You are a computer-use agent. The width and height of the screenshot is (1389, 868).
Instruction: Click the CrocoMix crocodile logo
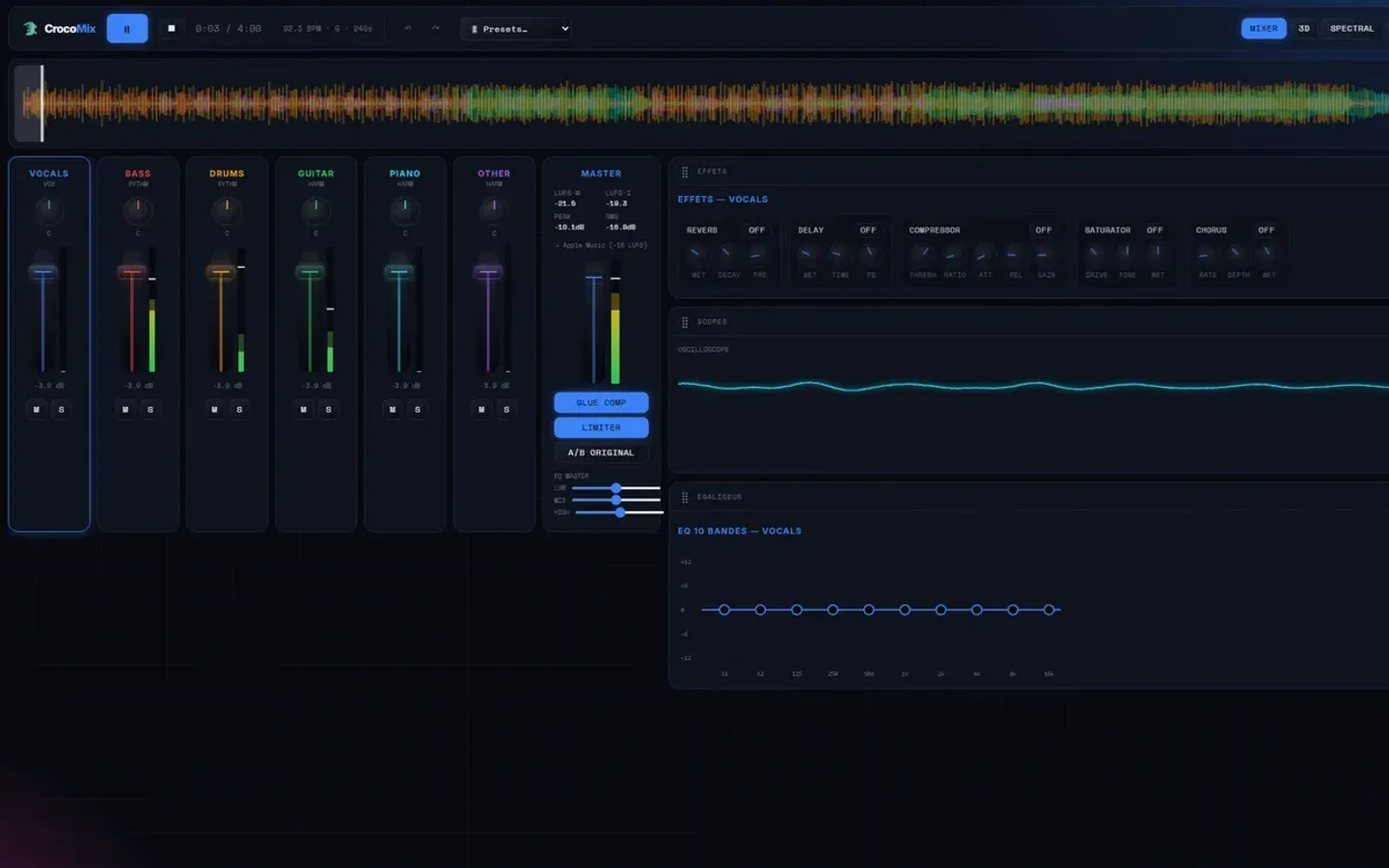[x=31, y=29]
